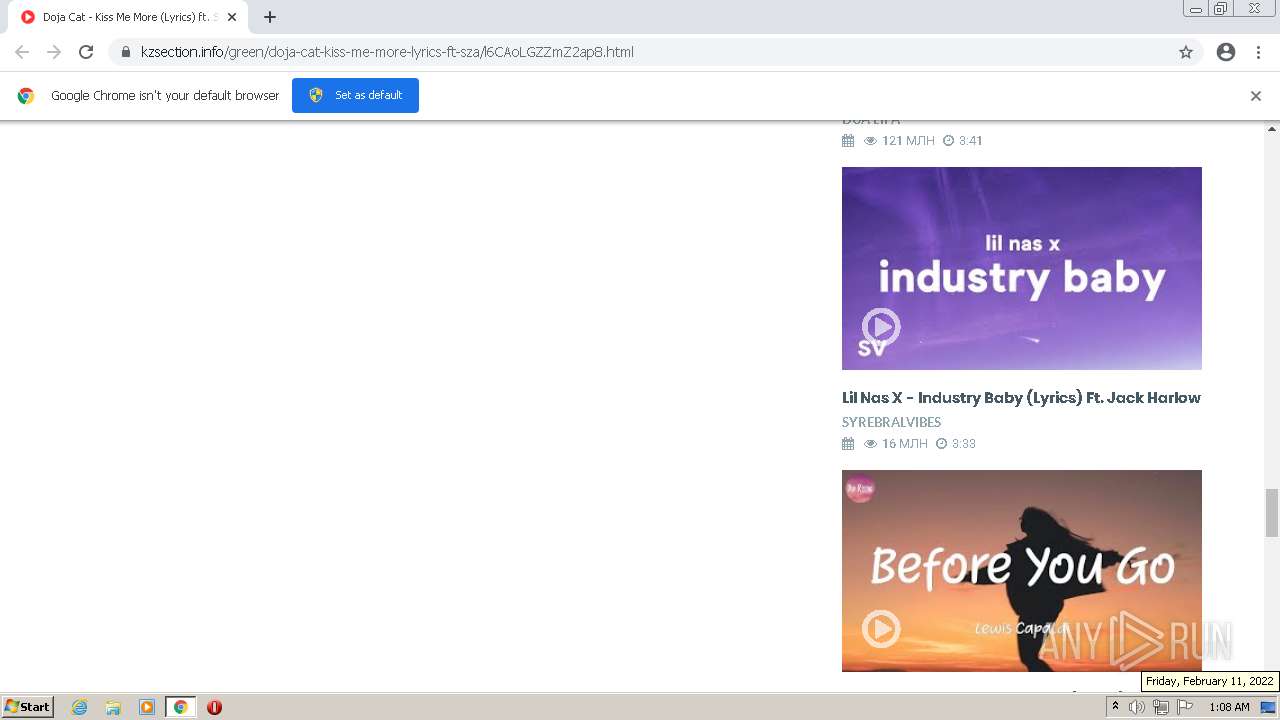
Task: Reload the current page
Action: tap(86, 52)
